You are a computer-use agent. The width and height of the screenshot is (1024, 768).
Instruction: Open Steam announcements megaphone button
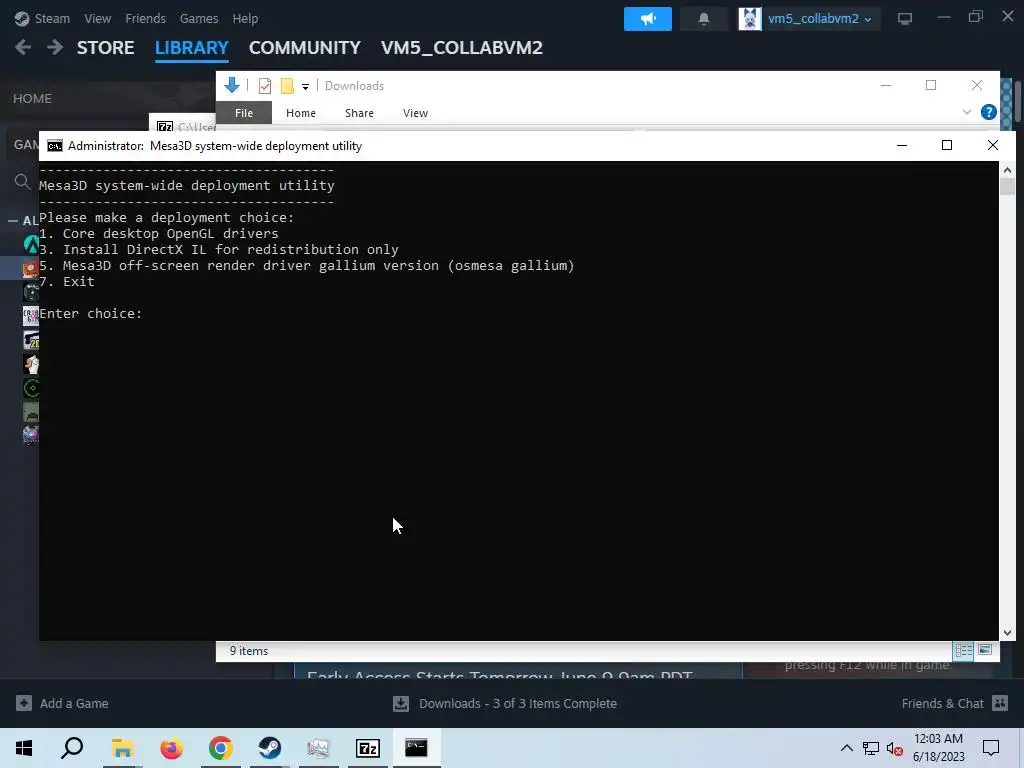(x=647, y=19)
